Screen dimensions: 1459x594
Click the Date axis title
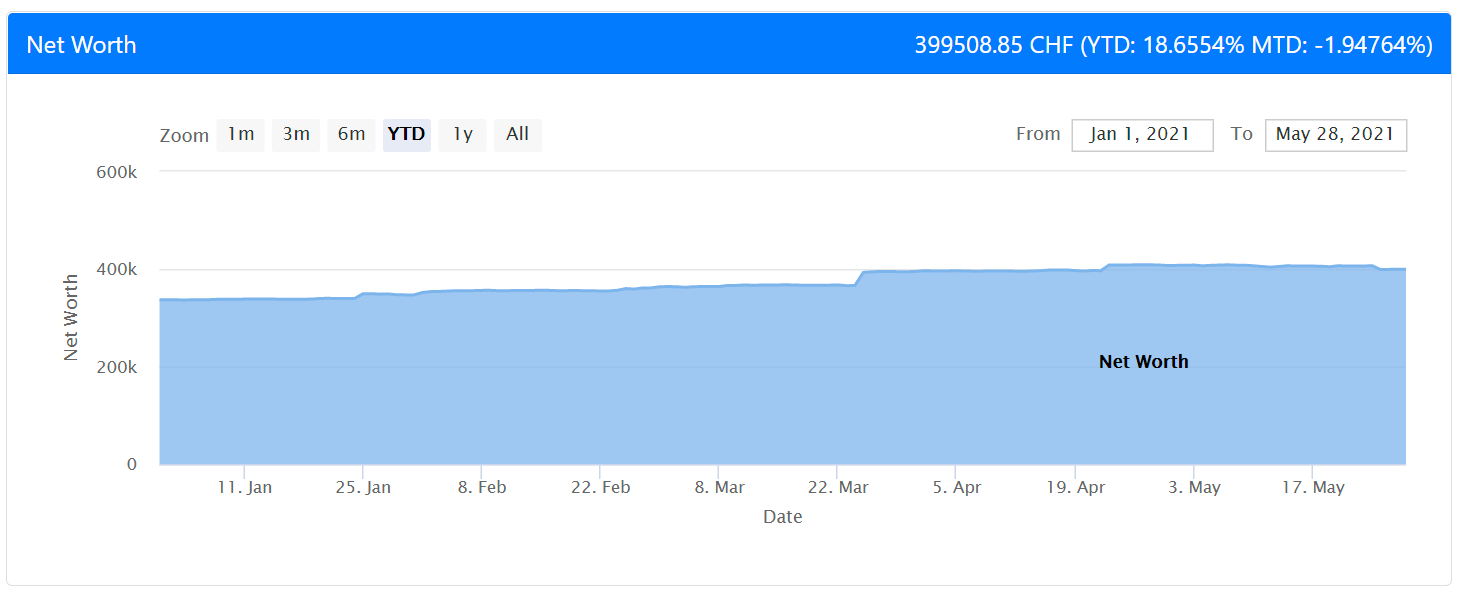[x=783, y=517]
